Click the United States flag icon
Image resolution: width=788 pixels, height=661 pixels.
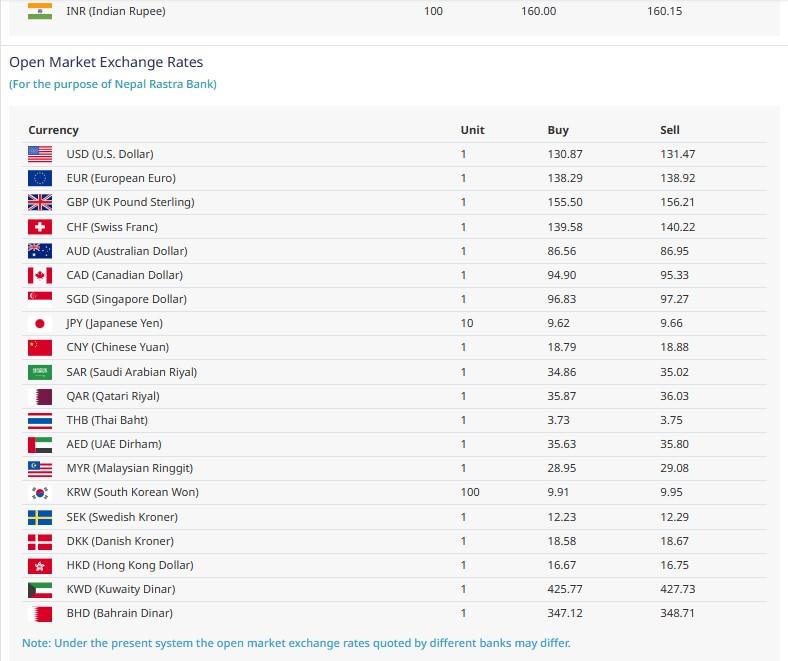coord(40,154)
